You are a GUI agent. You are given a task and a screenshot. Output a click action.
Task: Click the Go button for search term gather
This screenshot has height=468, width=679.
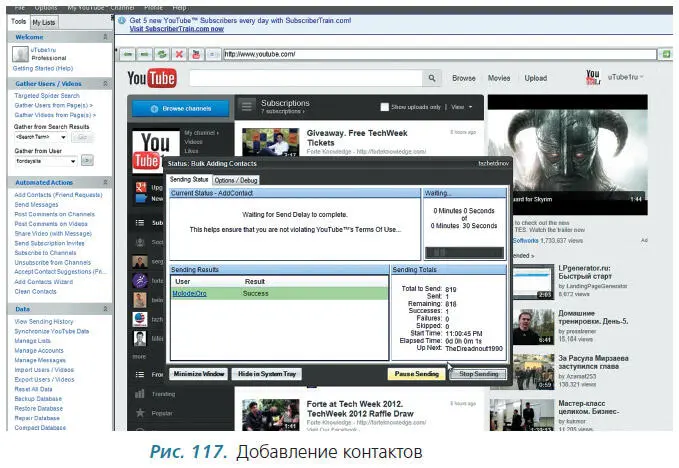pyautogui.click(x=82, y=137)
